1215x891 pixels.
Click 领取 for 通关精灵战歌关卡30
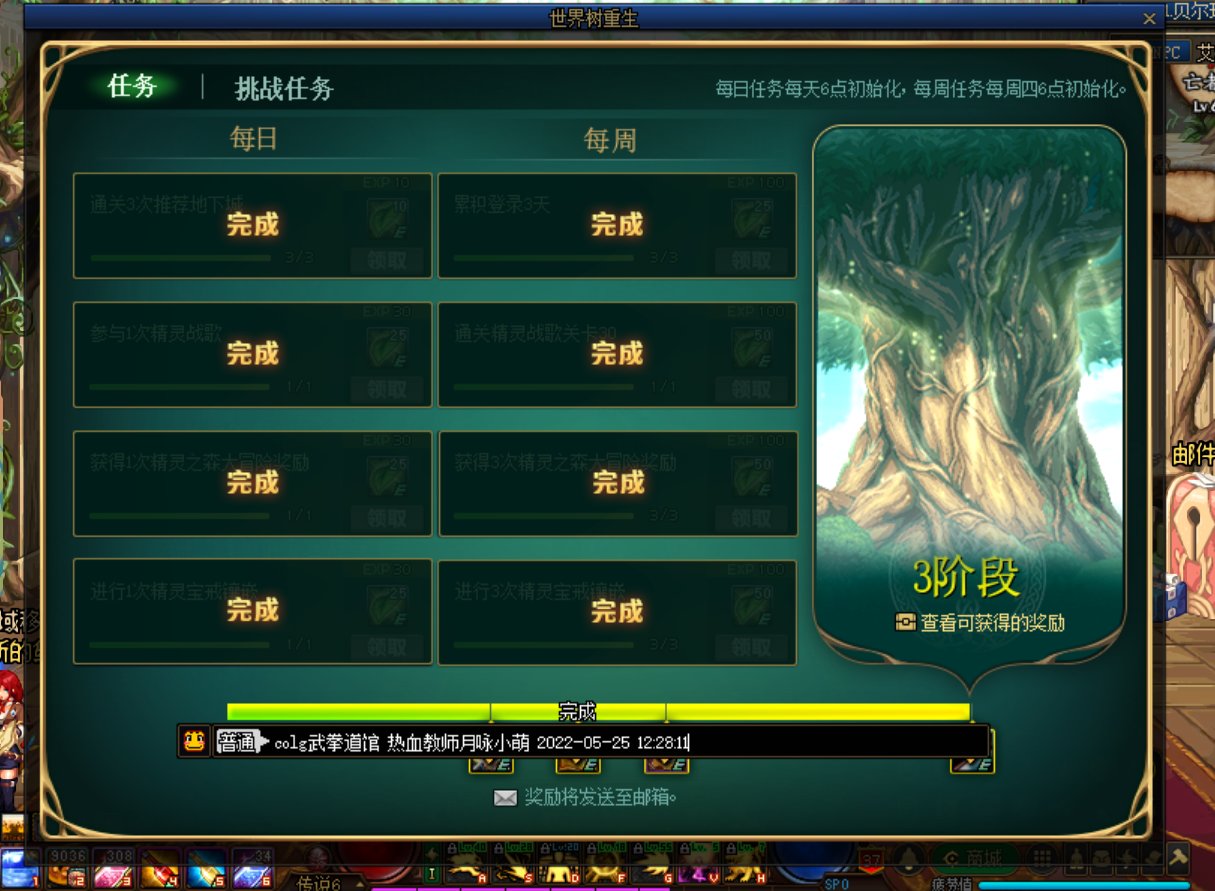(751, 389)
